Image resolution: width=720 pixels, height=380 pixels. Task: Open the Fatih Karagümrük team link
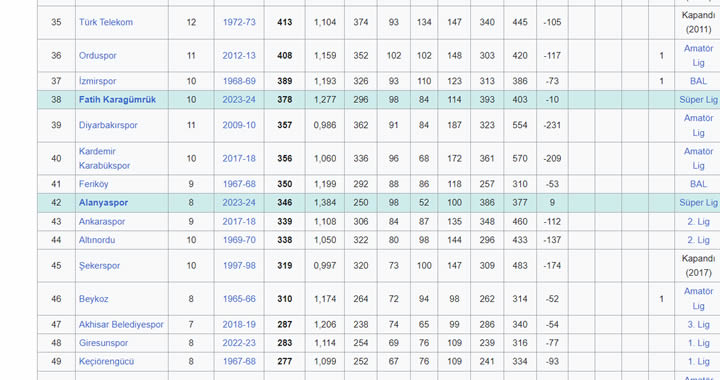[x=117, y=100]
